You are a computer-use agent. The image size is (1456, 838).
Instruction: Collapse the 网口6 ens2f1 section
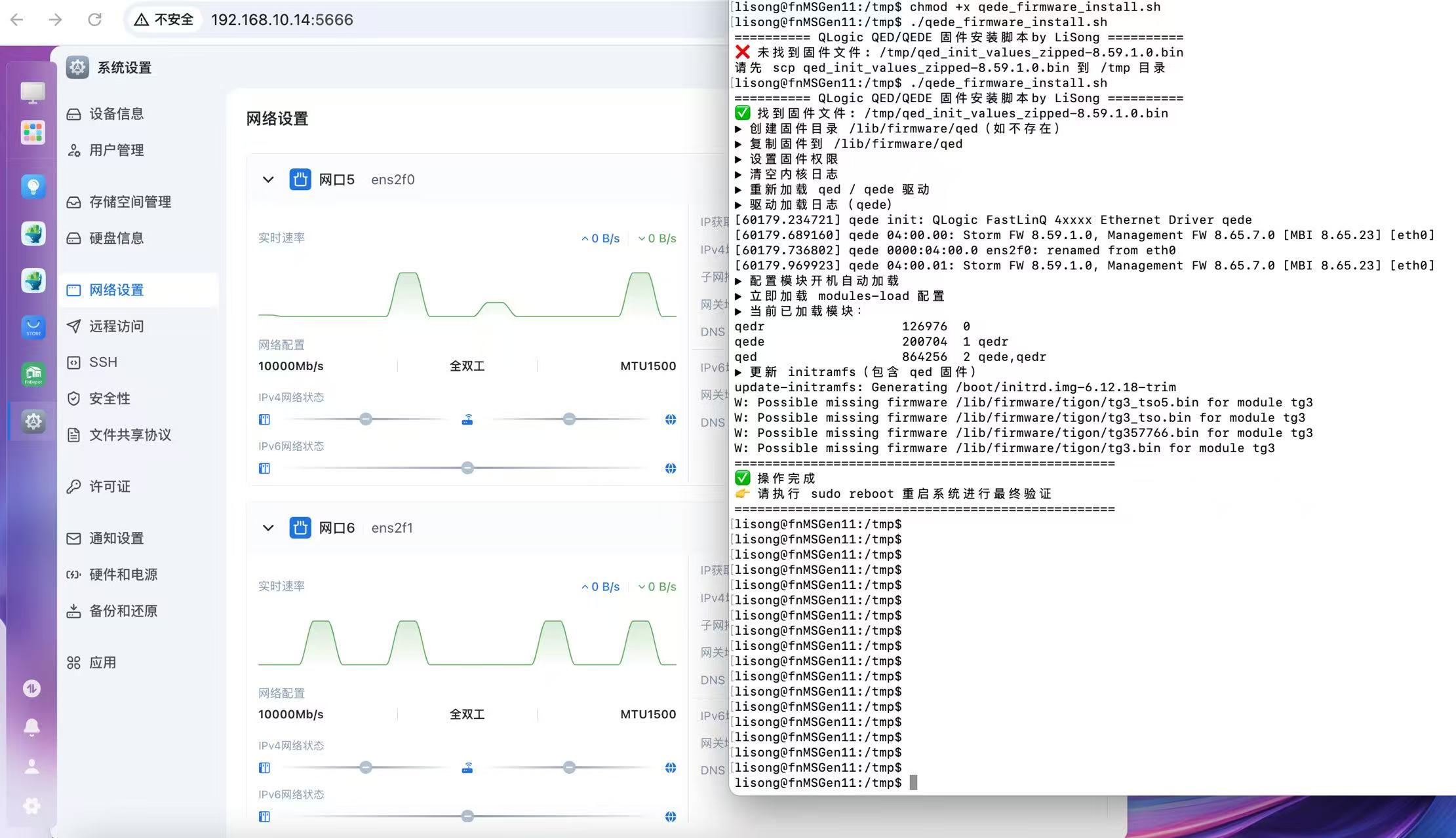click(268, 528)
